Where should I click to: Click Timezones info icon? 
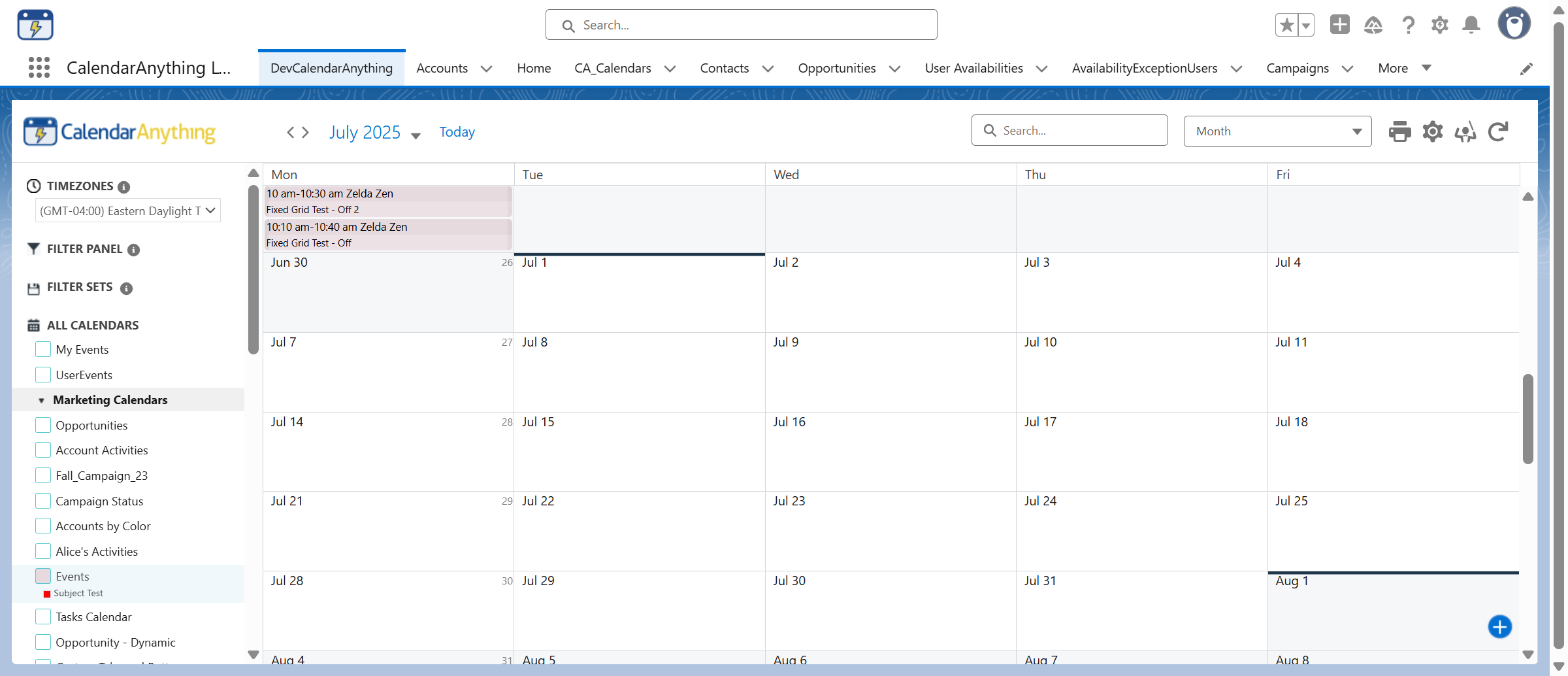[124, 187]
